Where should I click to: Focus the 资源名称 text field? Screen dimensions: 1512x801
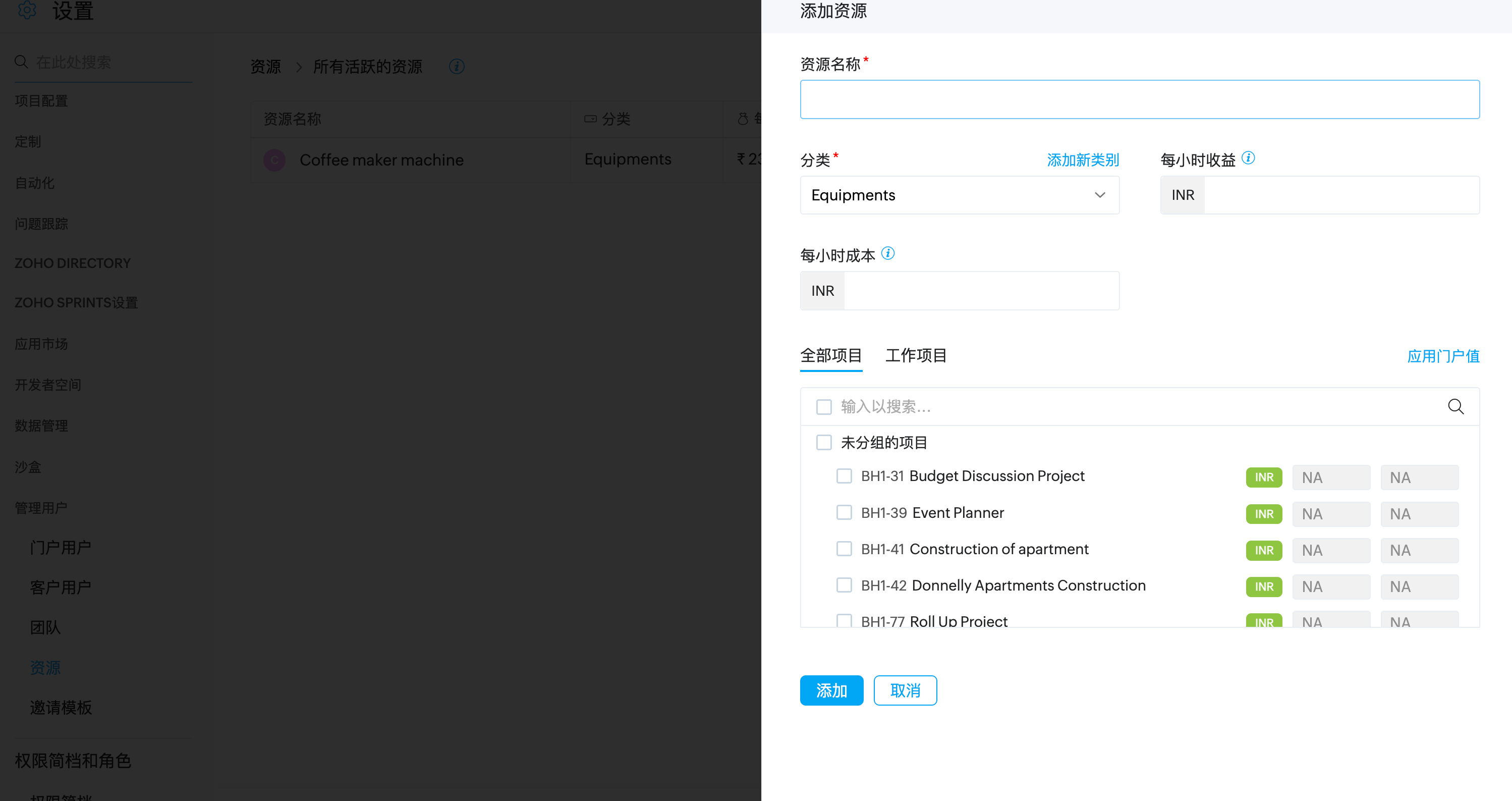point(1139,99)
